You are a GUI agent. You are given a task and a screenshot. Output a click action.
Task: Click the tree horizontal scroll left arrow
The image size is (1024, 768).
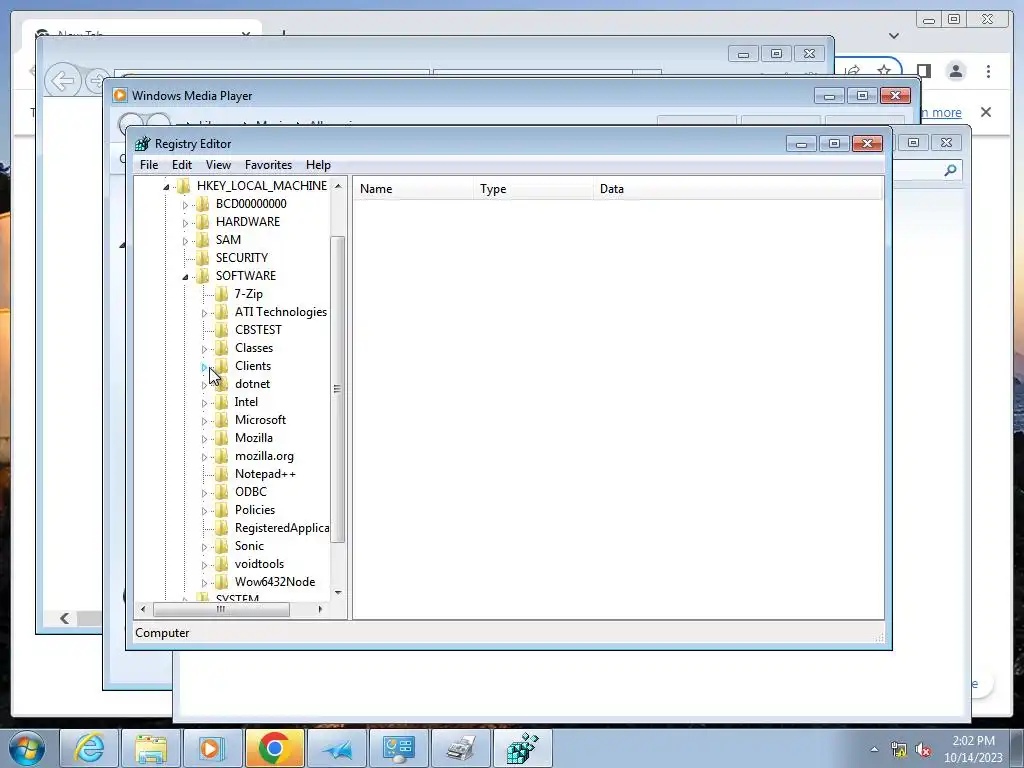[x=143, y=609]
